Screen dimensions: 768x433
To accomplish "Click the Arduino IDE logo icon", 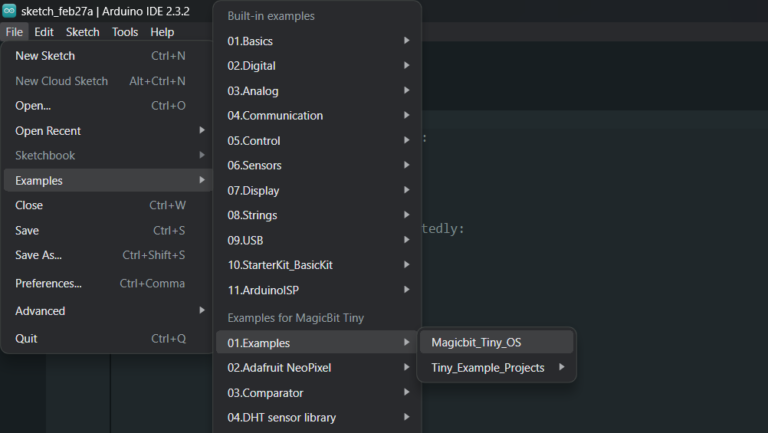I will (x=9, y=11).
